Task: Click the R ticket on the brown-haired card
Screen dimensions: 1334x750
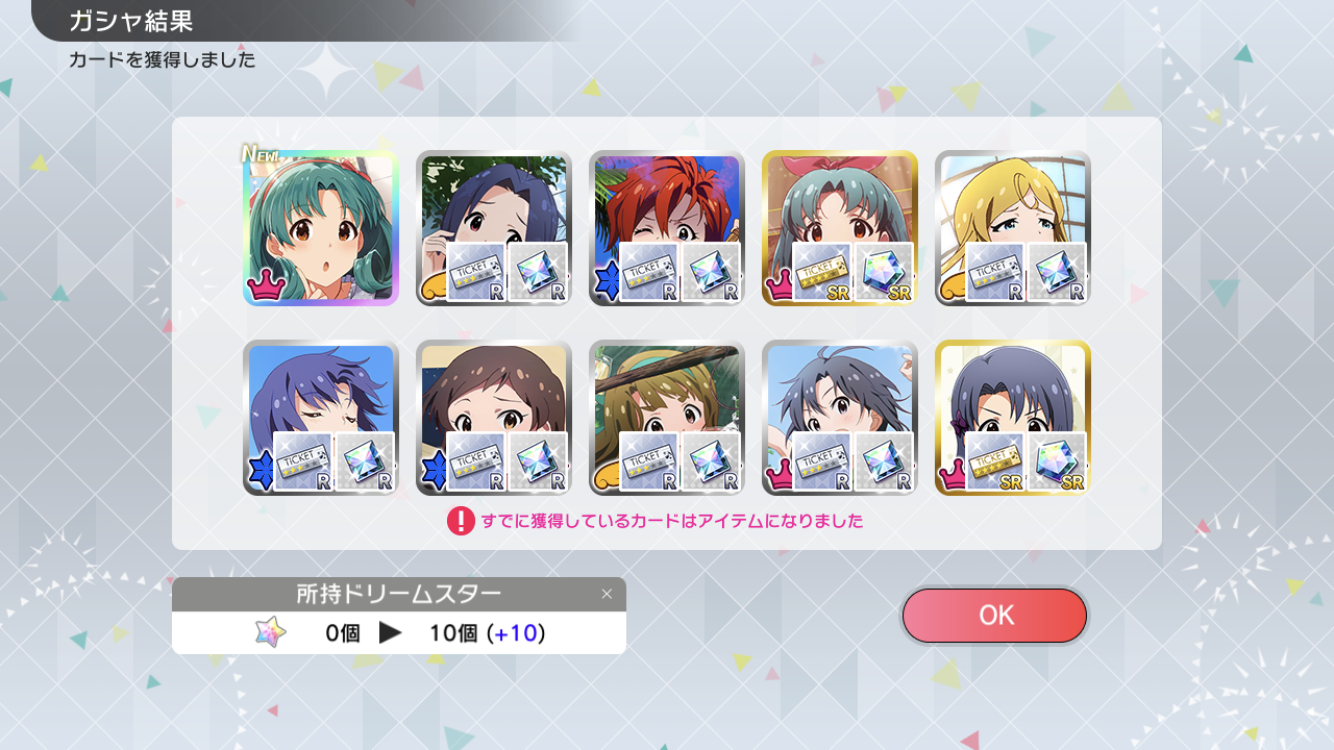Action: (474, 462)
